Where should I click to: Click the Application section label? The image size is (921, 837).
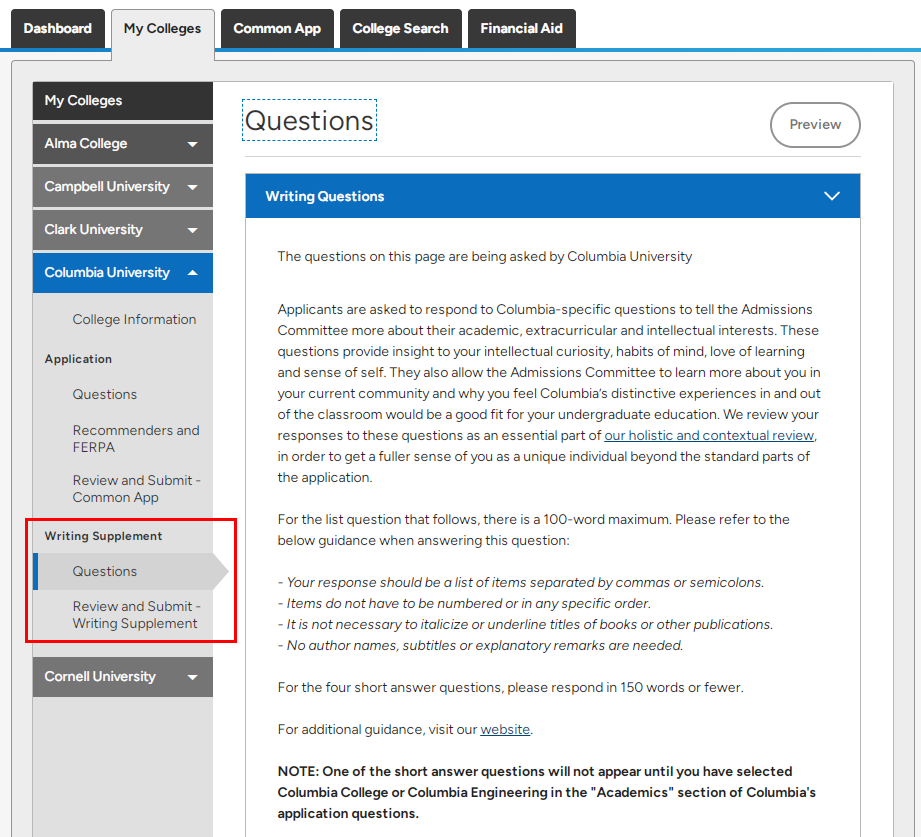pyautogui.click(x=78, y=359)
